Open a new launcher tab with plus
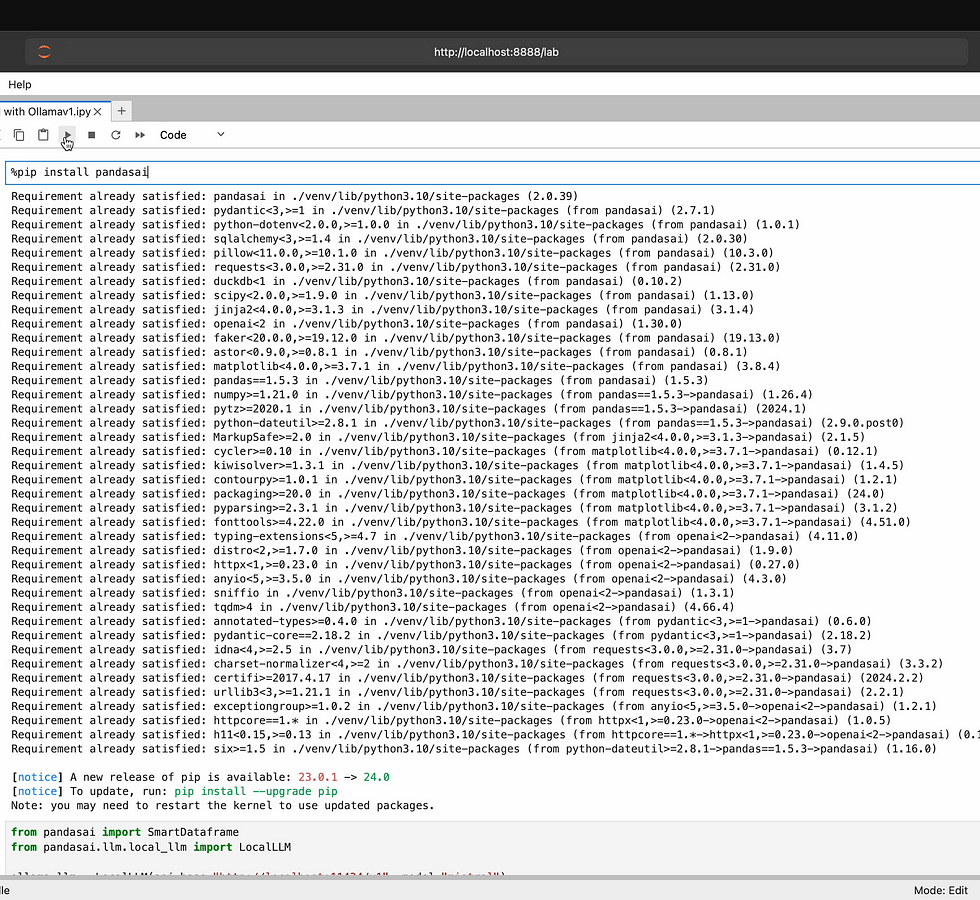 (x=121, y=111)
